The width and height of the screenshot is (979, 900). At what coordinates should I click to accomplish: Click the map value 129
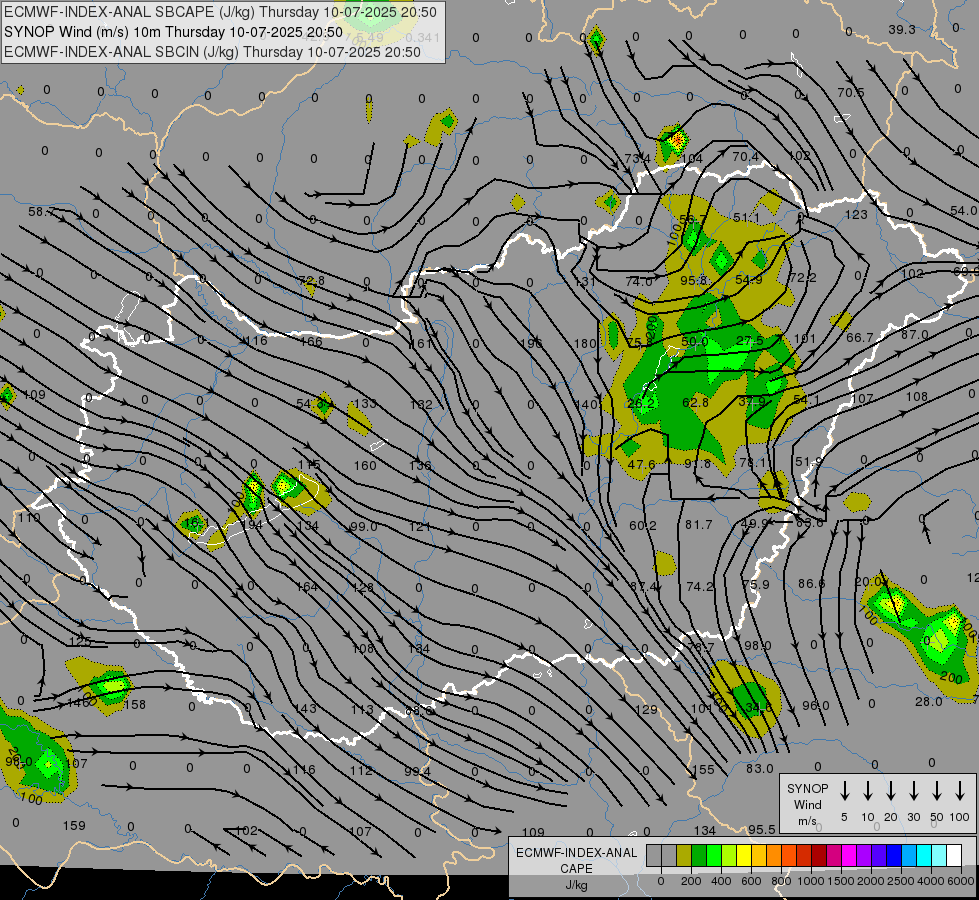[x=646, y=710]
